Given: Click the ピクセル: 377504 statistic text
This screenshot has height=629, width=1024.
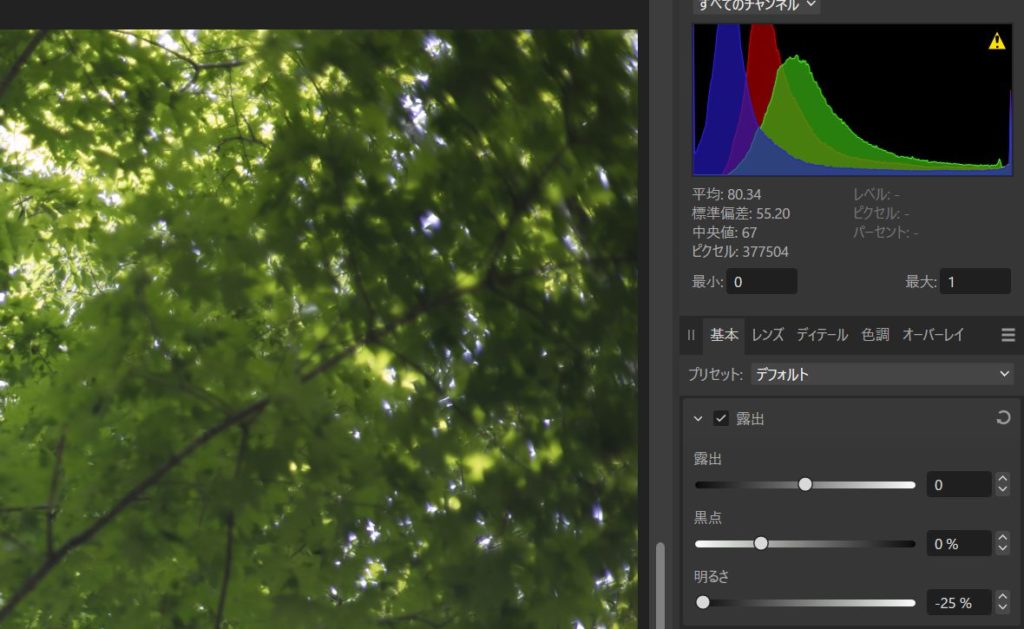Looking at the screenshot, I should pos(740,251).
